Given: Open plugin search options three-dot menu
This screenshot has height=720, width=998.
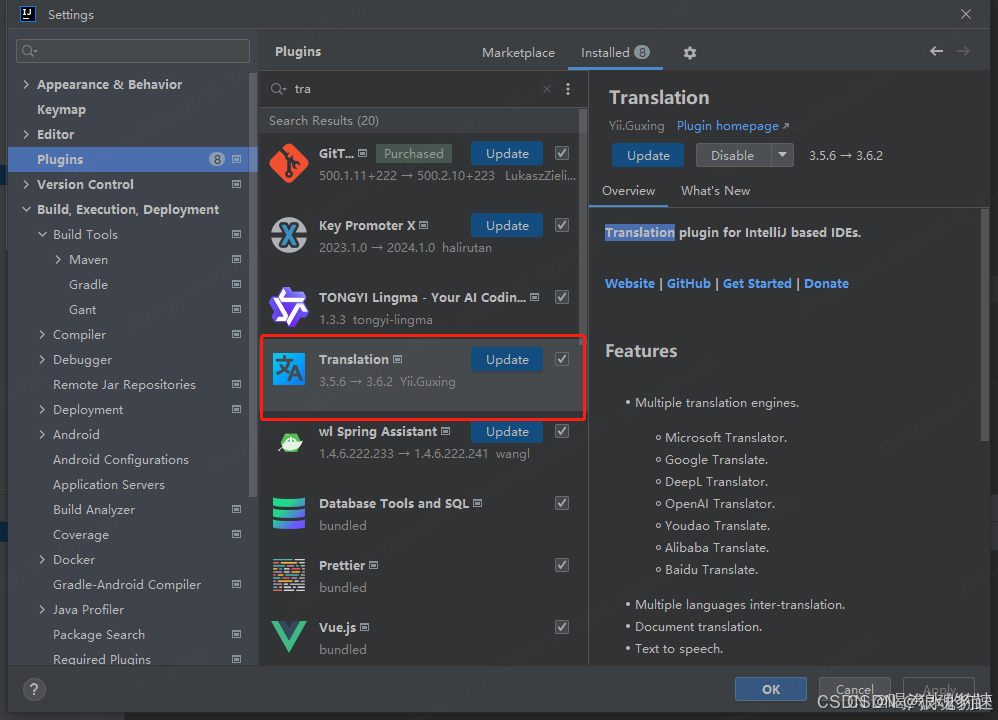Looking at the screenshot, I should pos(568,89).
